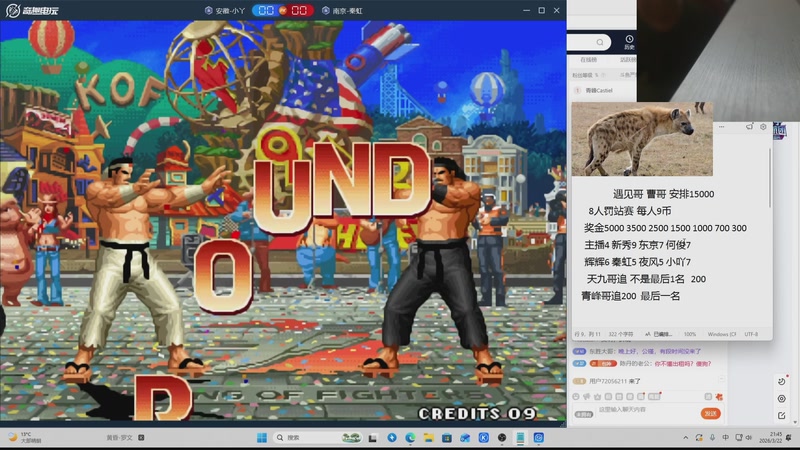Click the search magnifier in the streaming panel

pyautogui.click(x=600, y=42)
